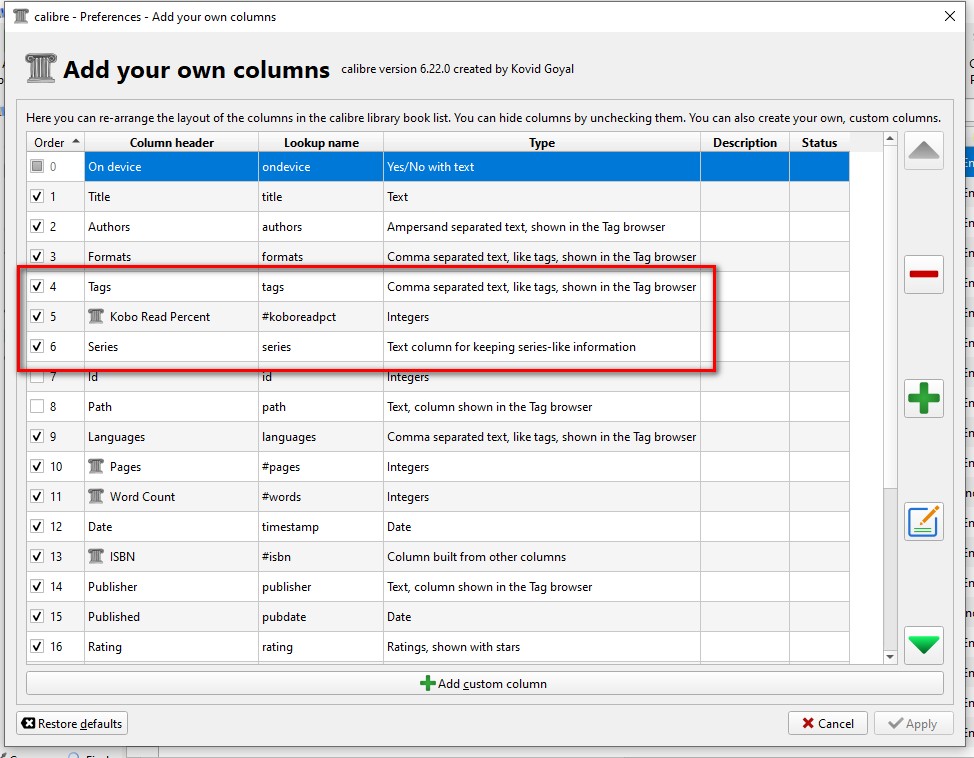
Task: Move selected column up with gray arrow
Action: point(923,150)
